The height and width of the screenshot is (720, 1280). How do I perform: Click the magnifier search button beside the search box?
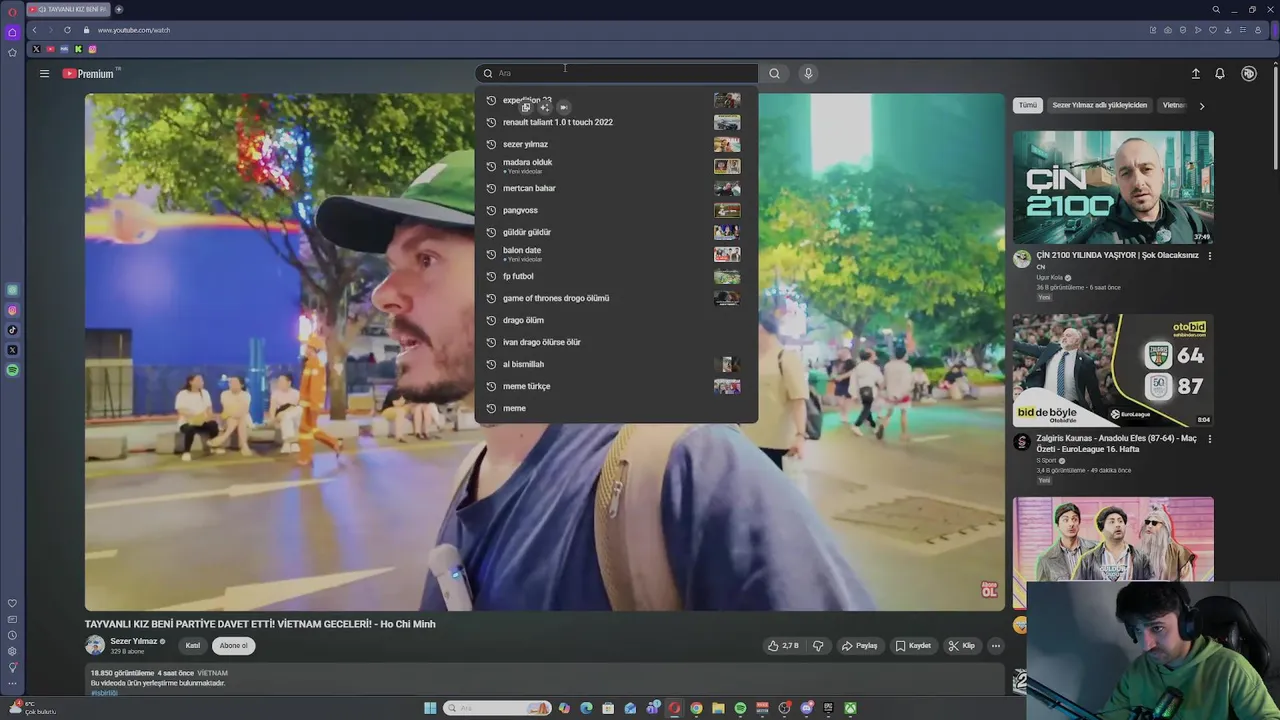pos(774,73)
